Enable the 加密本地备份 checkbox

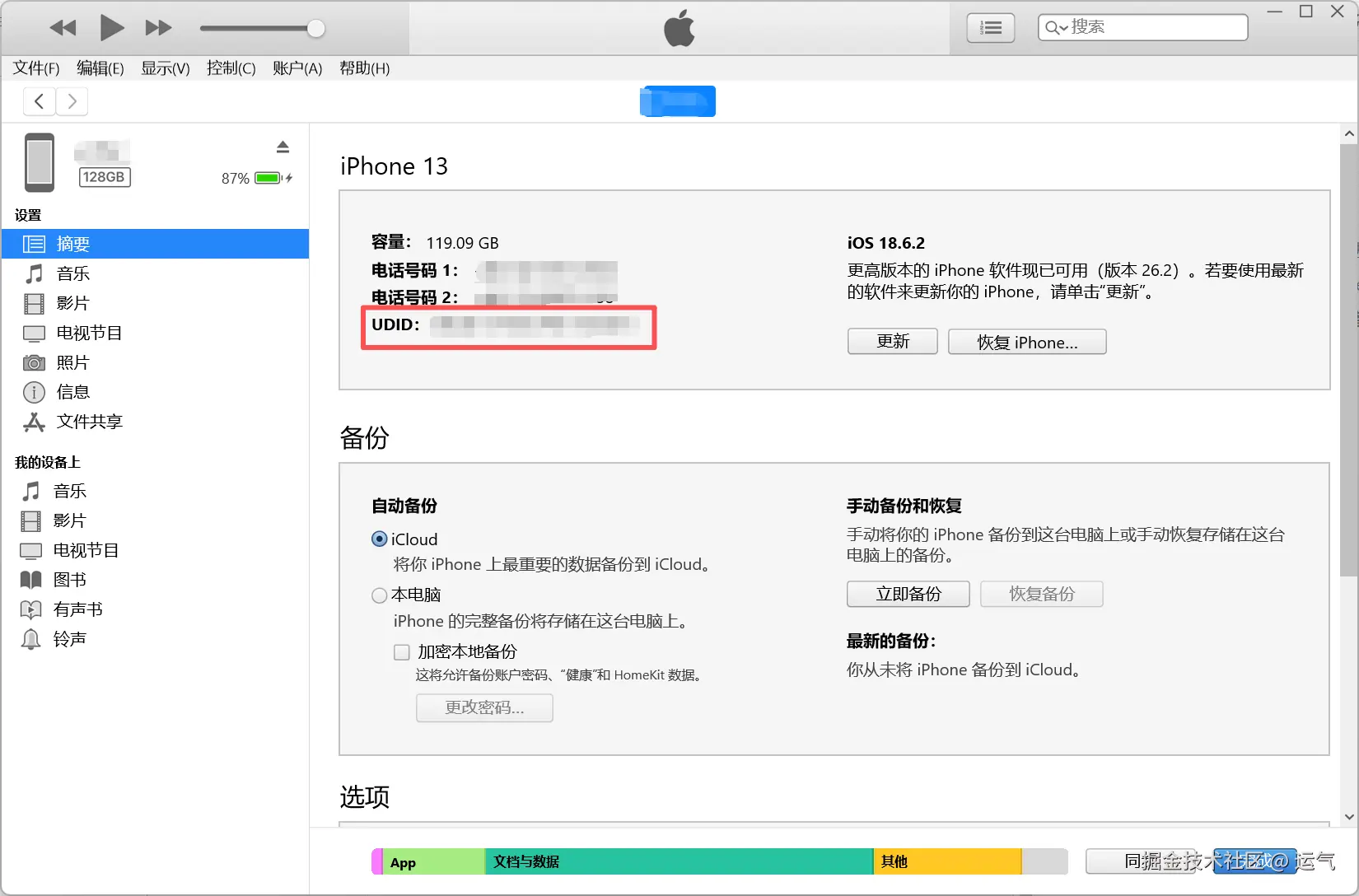[x=402, y=652]
